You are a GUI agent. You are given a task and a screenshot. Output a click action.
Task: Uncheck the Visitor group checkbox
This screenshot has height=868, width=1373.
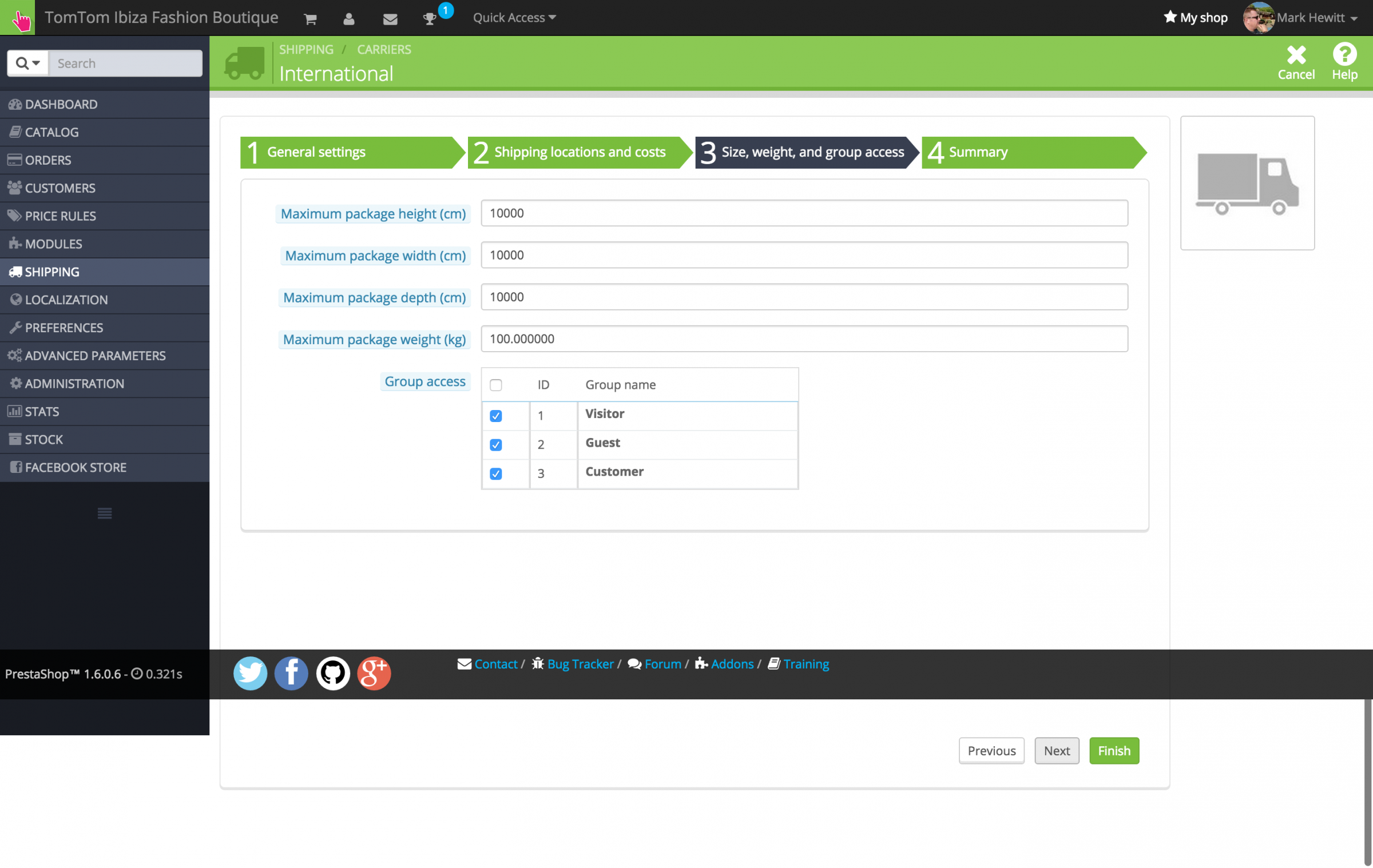pyautogui.click(x=496, y=416)
